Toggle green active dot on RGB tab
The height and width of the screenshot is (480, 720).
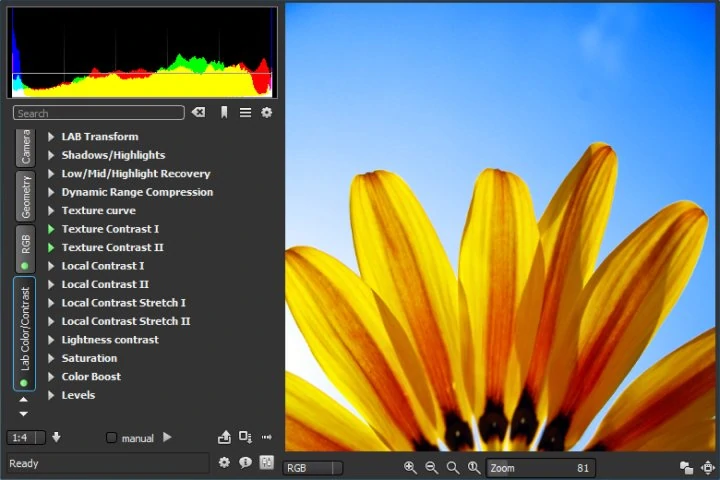pyautogui.click(x=25, y=265)
